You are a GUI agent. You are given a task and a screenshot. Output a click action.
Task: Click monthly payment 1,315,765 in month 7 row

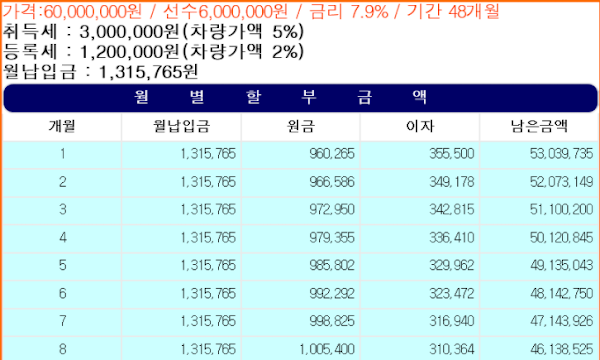click(x=208, y=321)
